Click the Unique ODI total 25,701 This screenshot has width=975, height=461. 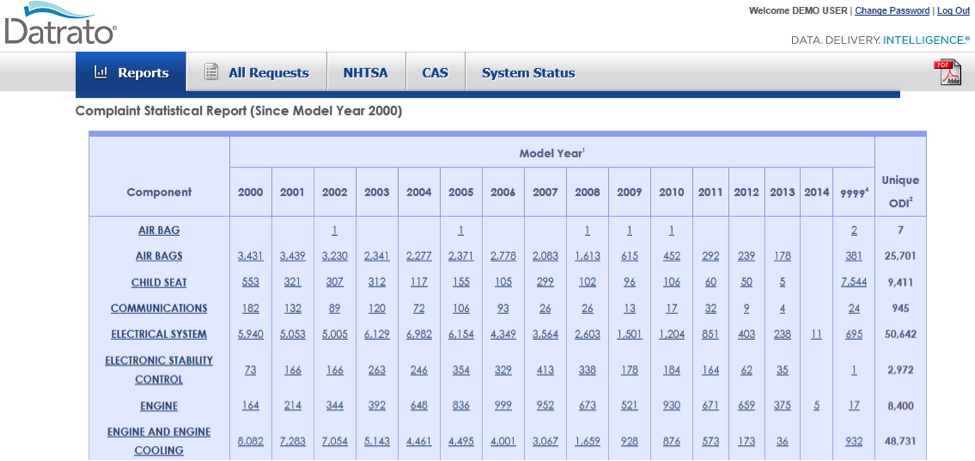point(900,256)
